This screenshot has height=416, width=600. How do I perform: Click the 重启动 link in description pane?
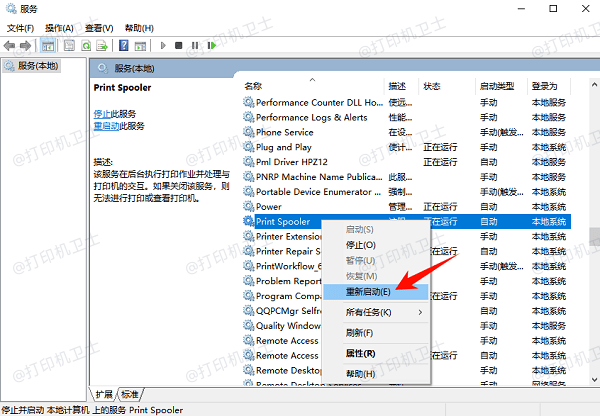click(107, 126)
